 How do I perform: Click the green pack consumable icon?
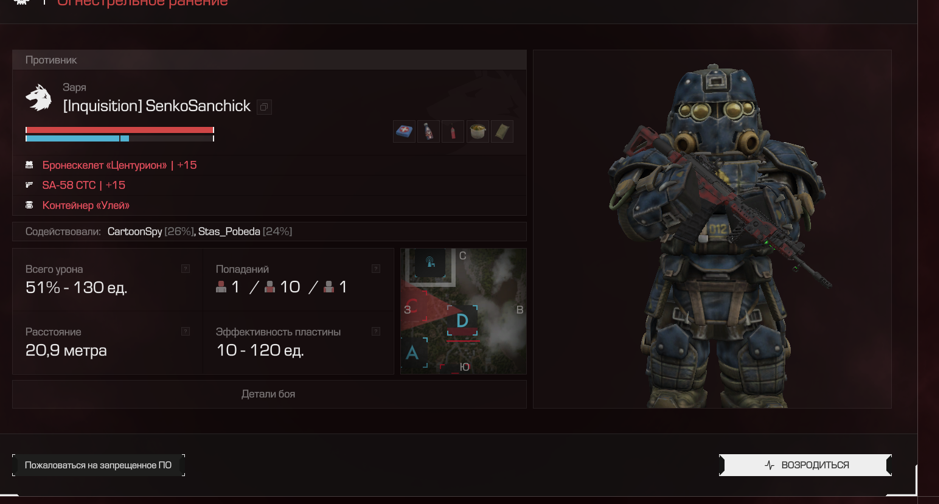coord(502,132)
